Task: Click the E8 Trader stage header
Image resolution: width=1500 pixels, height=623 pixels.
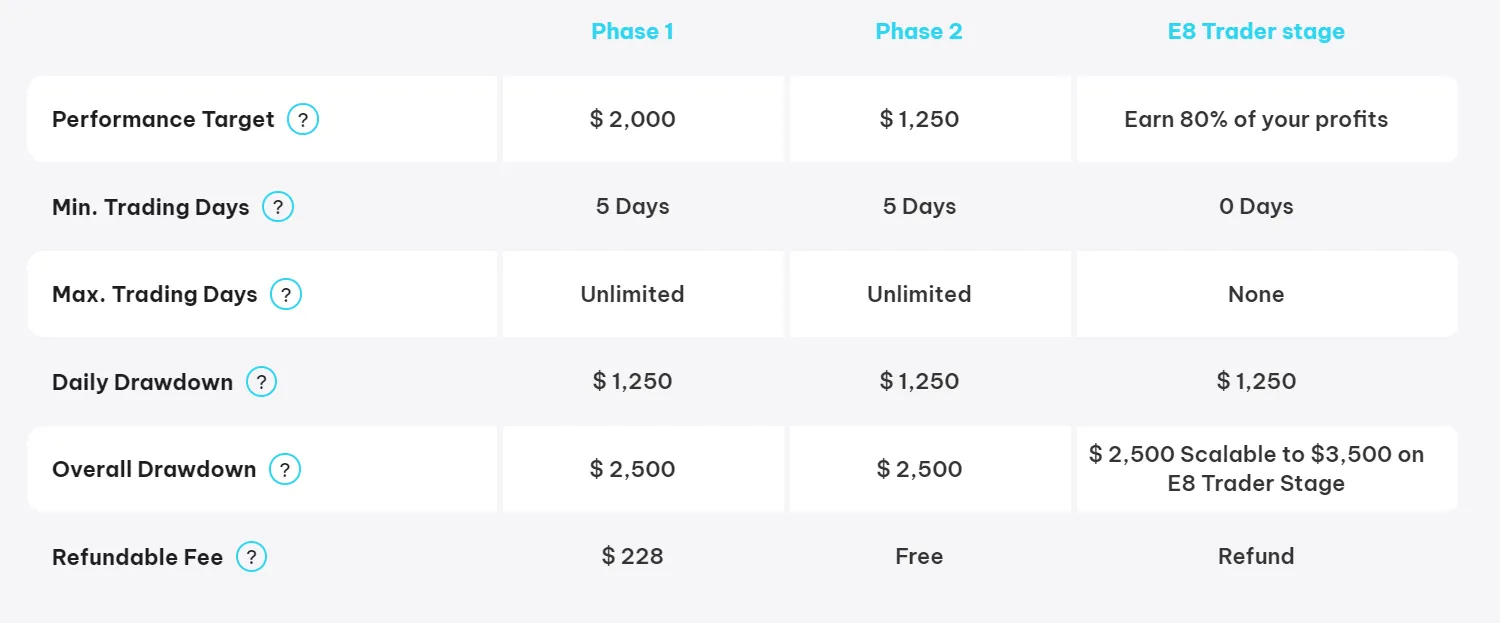Action: [x=1256, y=32]
